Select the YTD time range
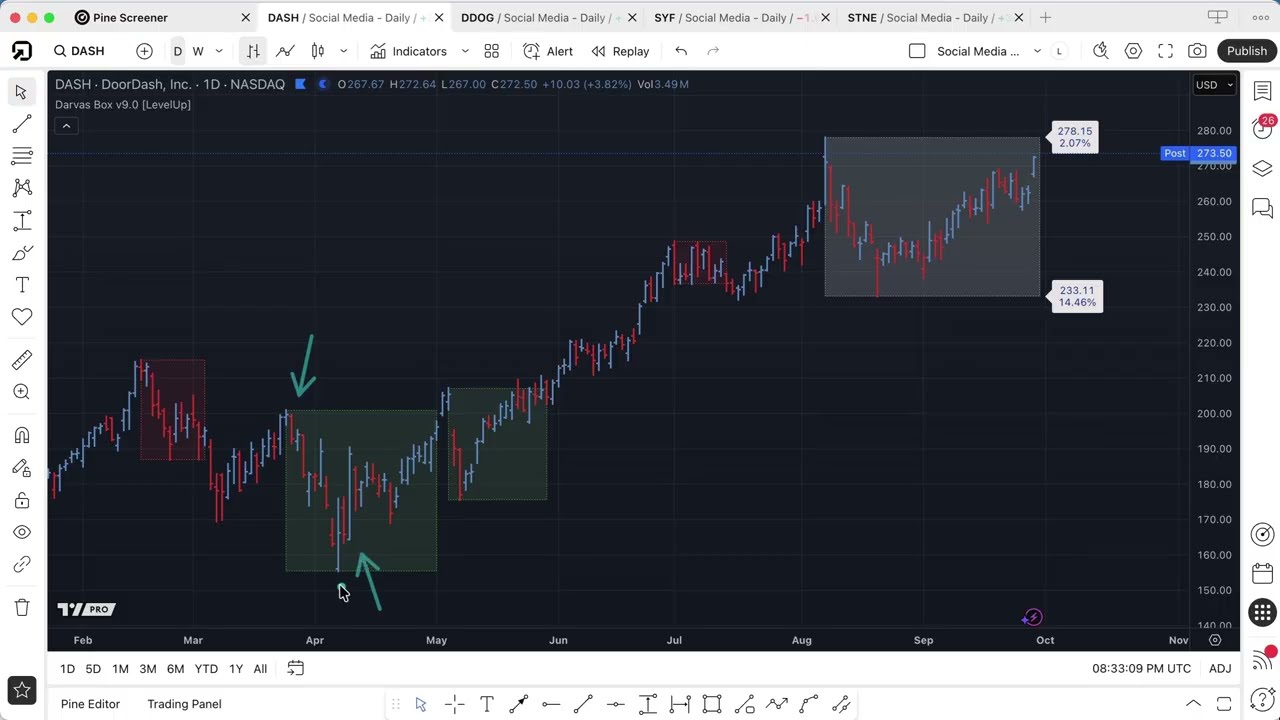The image size is (1280, 720). 206,668
